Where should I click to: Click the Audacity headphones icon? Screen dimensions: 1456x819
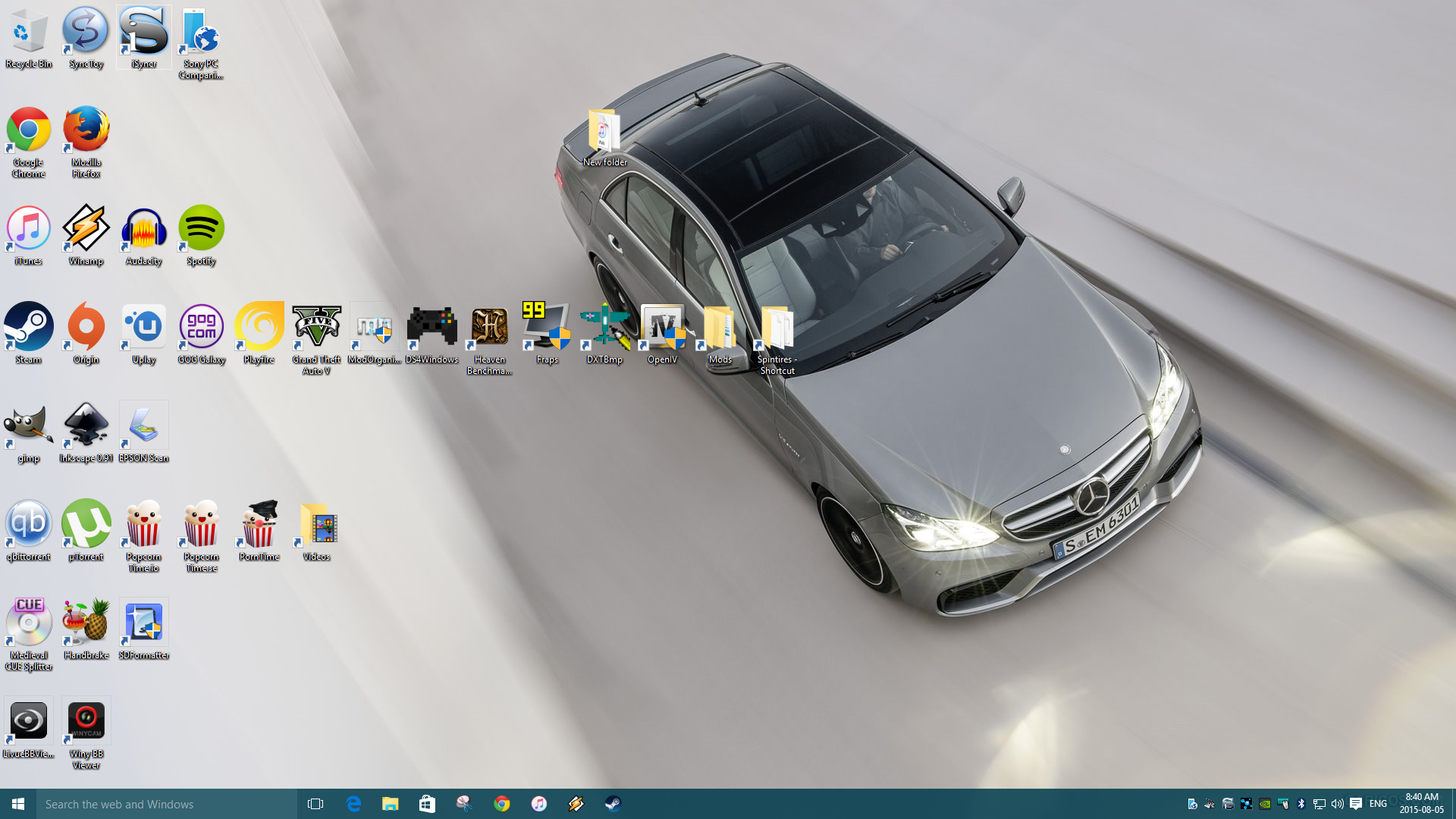[x=144, y=235]
